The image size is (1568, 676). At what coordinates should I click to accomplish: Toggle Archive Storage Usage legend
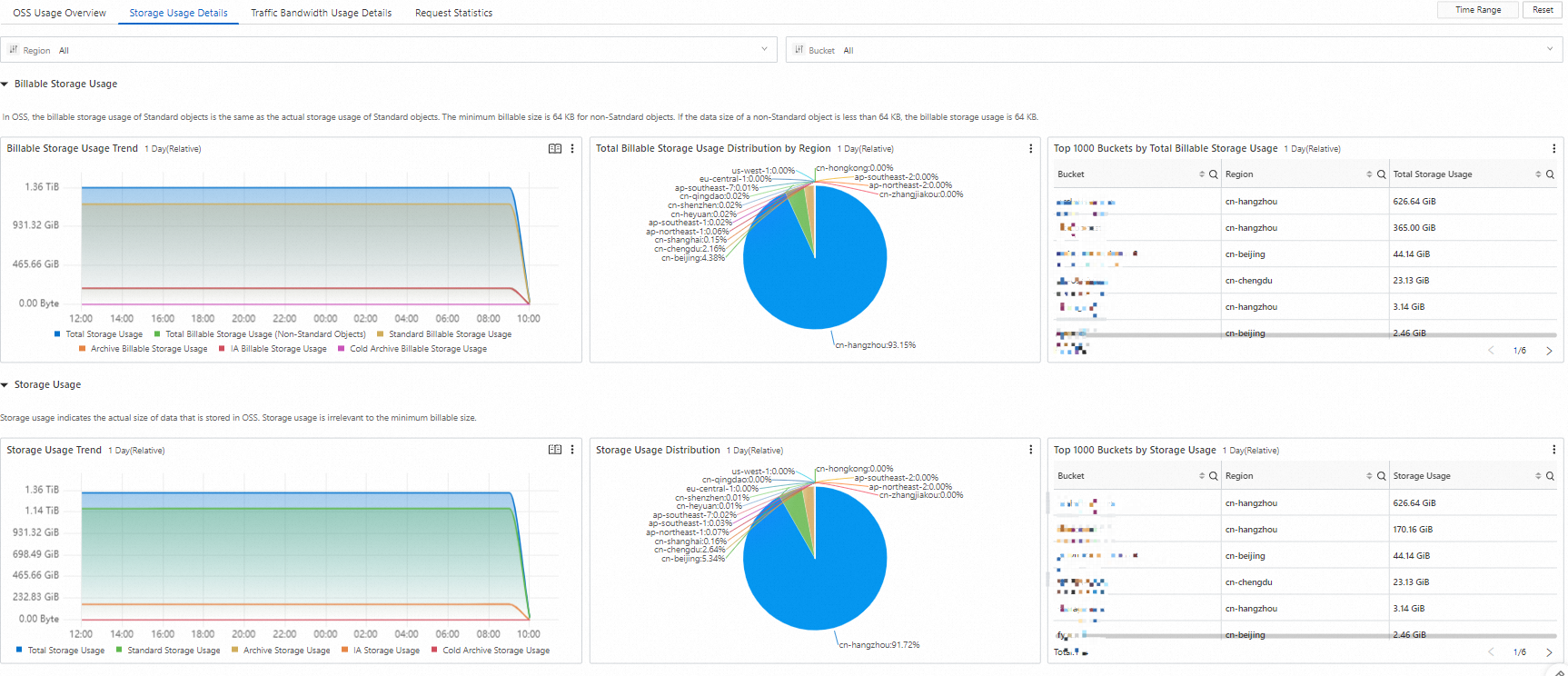click(x=281, y=651)
